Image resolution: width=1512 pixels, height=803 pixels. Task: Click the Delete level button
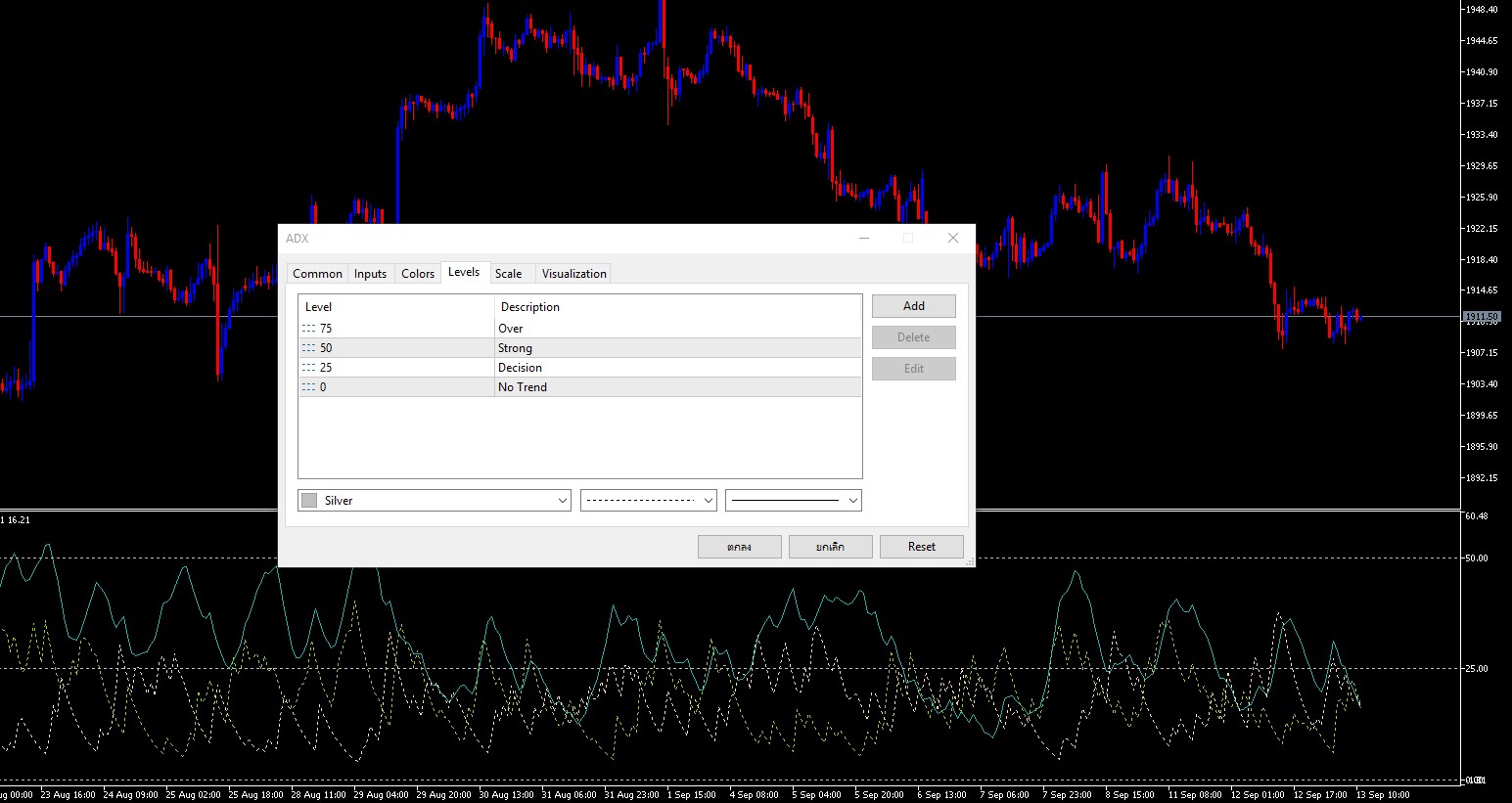(914, 337)
